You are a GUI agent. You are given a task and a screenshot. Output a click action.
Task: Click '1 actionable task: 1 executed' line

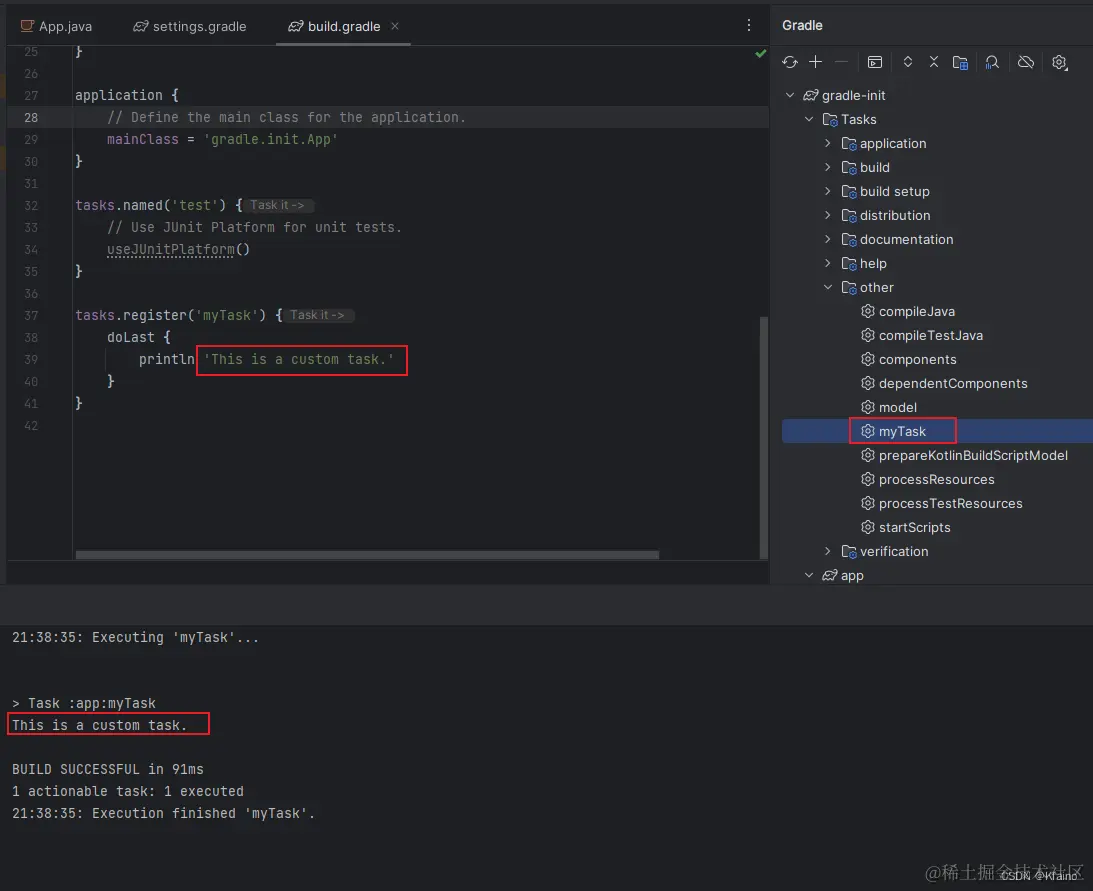(x=128, y=791)
